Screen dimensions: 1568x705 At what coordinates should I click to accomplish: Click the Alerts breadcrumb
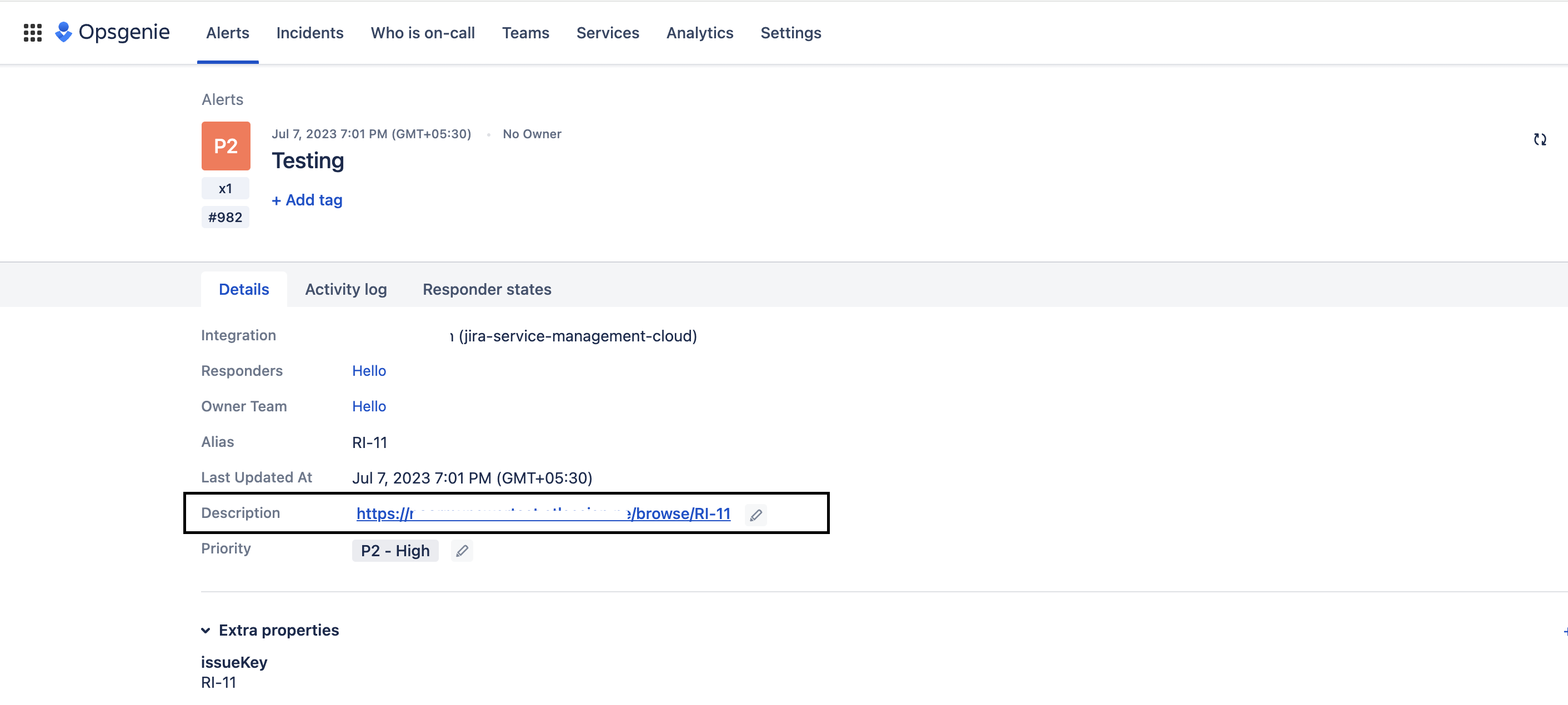point(222,100)
